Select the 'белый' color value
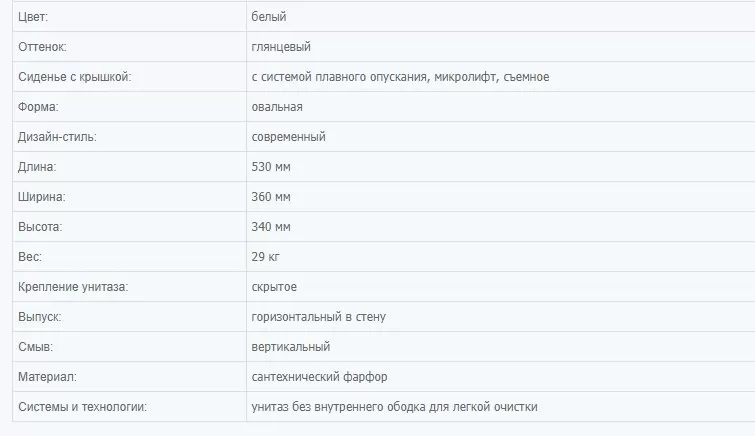The height and width of the screenshot is (436, 755). [269, 17]
